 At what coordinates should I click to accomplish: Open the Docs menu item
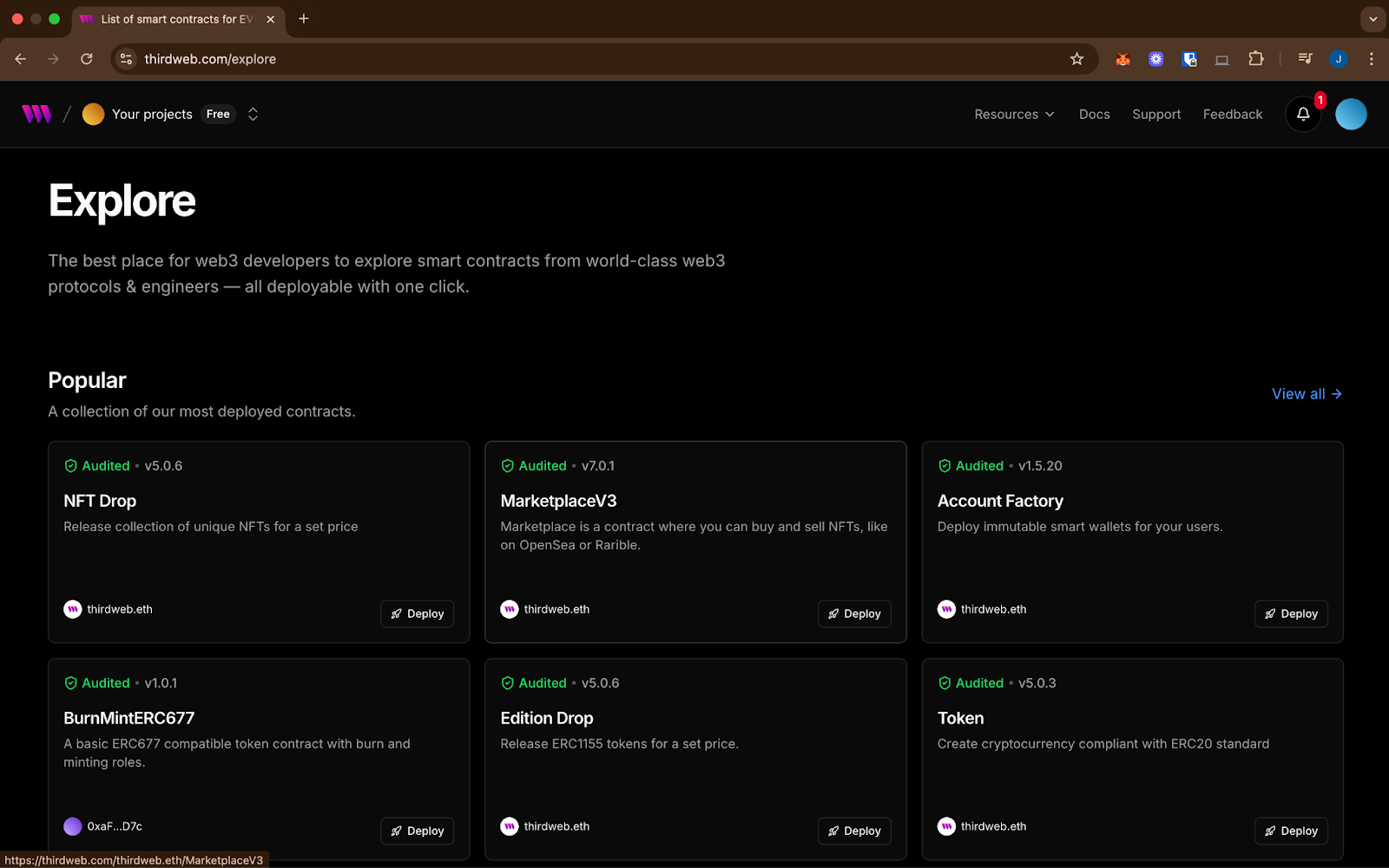(1094, 114)
